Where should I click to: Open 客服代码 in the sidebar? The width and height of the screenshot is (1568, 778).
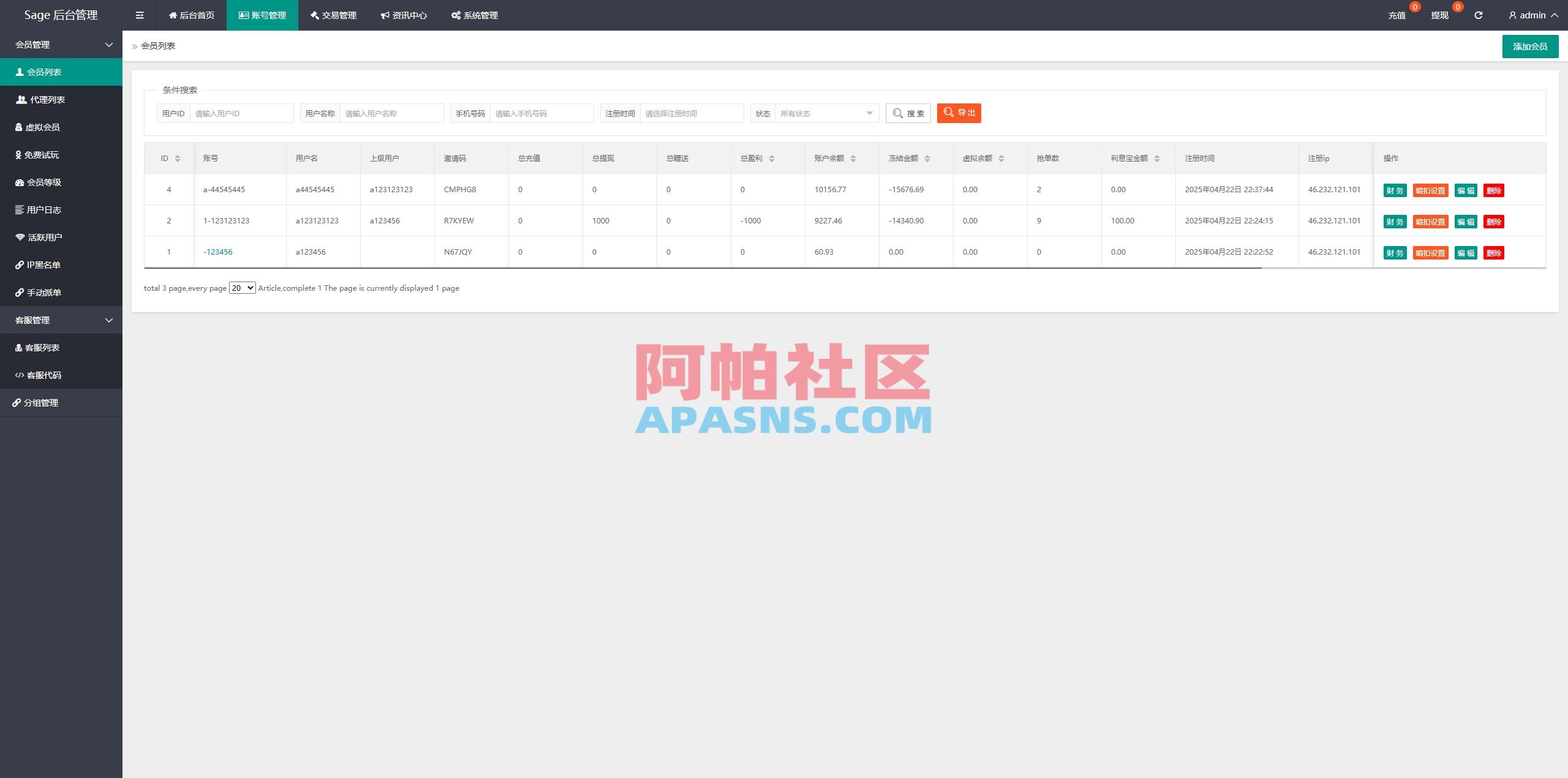point(43,375)
